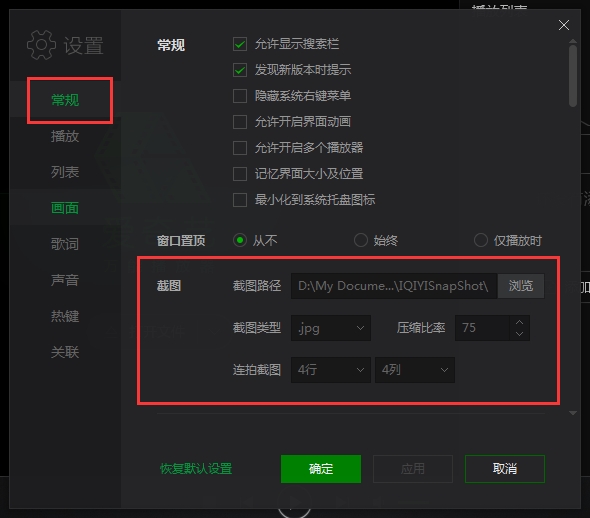This screenshot has width=590, height=518.
Task: Click the 截图路径 path field
Action: 394,286
